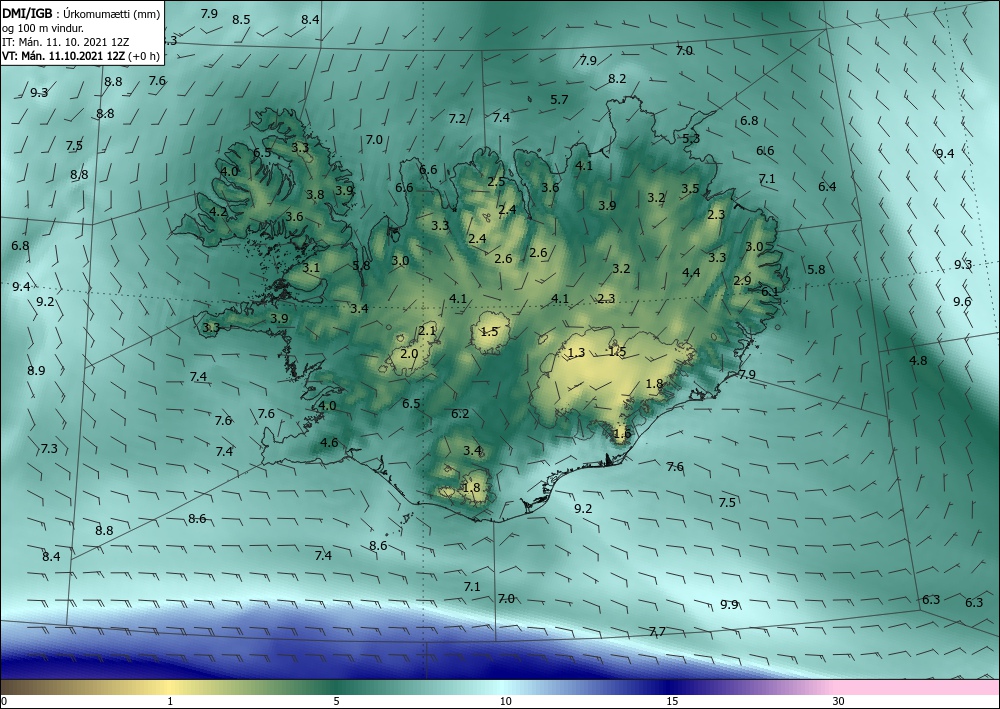Click the 5.7 value on the map
Image resolution: width=1000 pixels, height=709 pixels.
pyautogui.click(x=559, y=99)
